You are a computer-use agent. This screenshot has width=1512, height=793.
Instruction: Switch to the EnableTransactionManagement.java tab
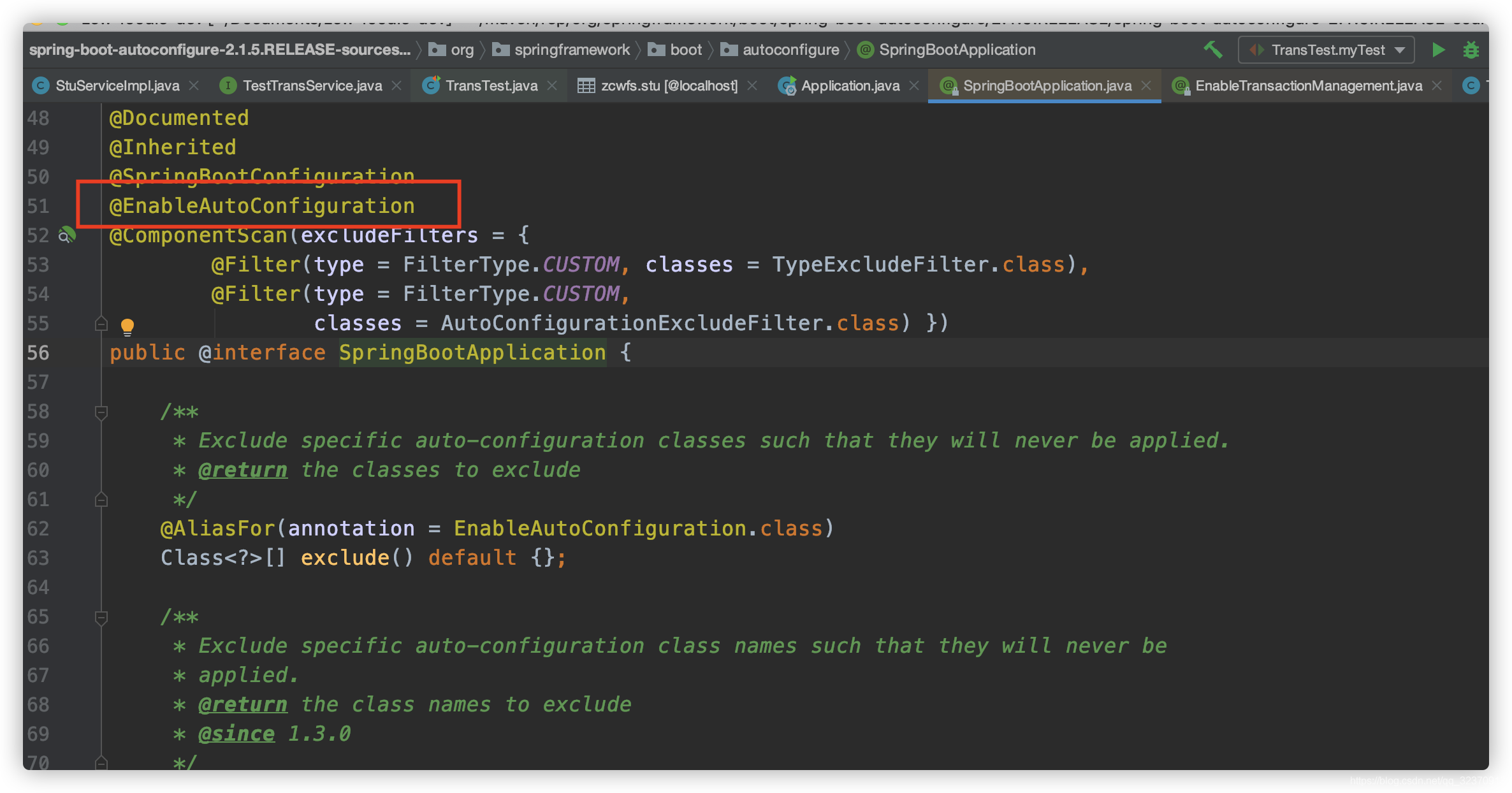click(1308, 85)
